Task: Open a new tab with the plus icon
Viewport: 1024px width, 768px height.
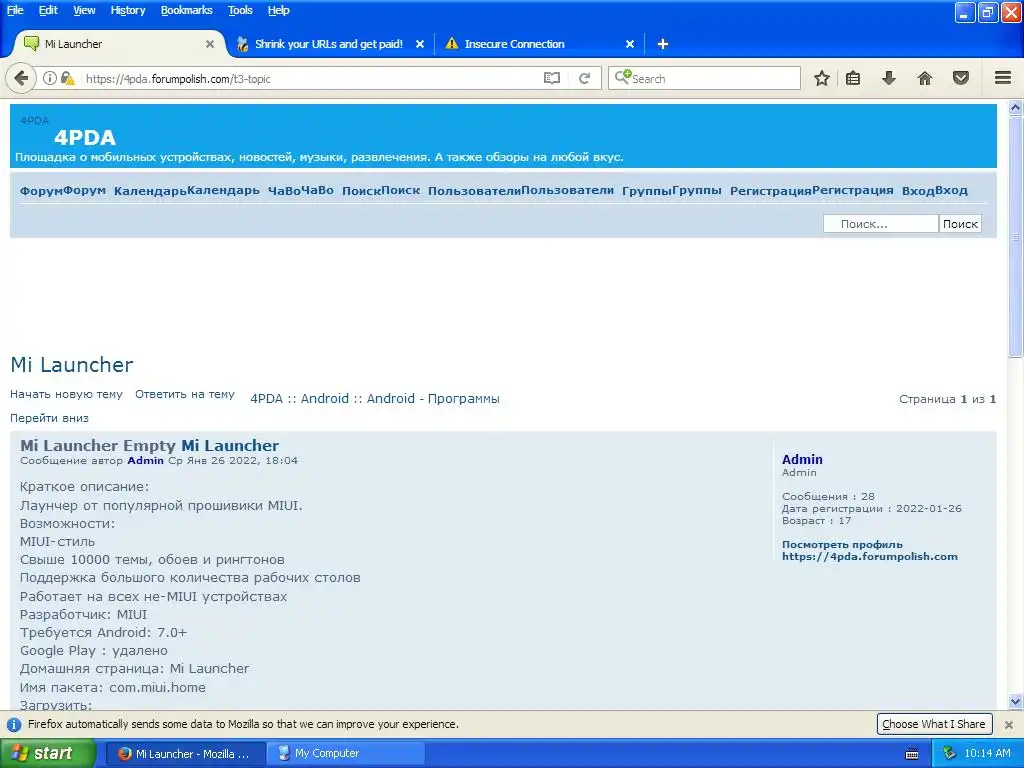Action: 662,44
